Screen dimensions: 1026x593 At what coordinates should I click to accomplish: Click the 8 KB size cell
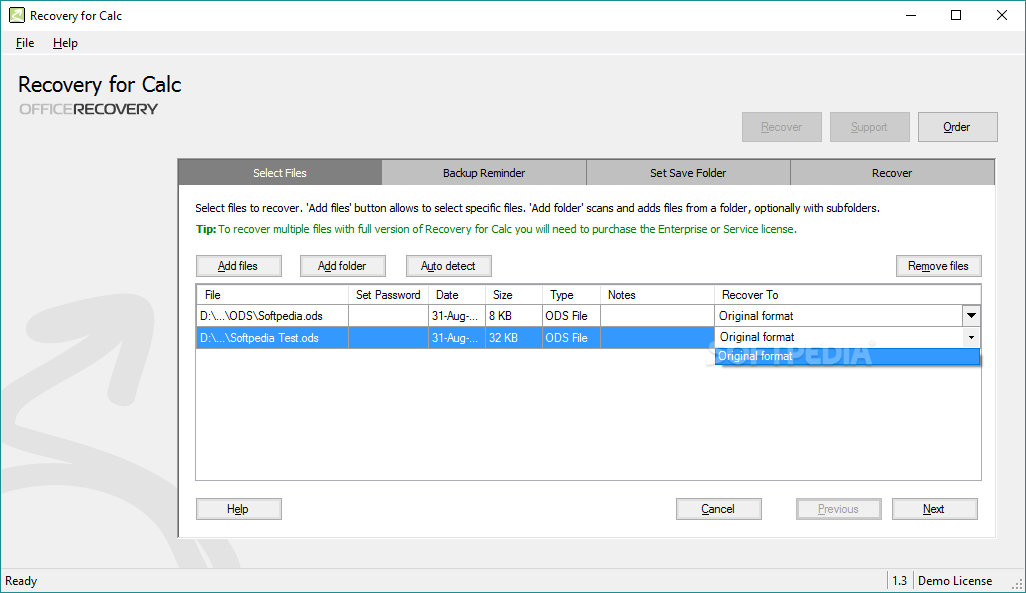pyautogui.click(x=514, y=315)
